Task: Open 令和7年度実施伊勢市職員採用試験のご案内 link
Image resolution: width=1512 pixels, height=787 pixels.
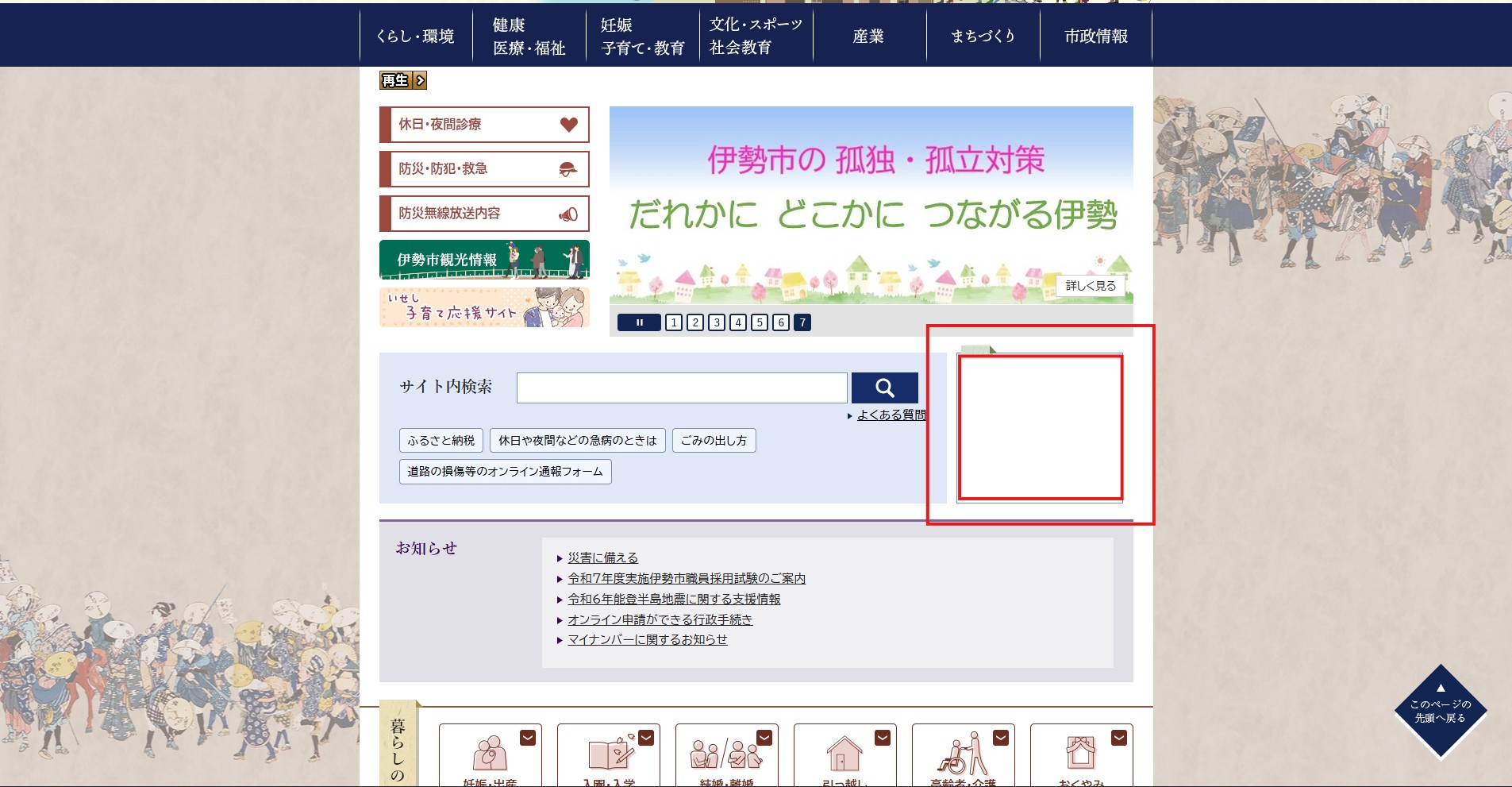Action: coord(687,578)
